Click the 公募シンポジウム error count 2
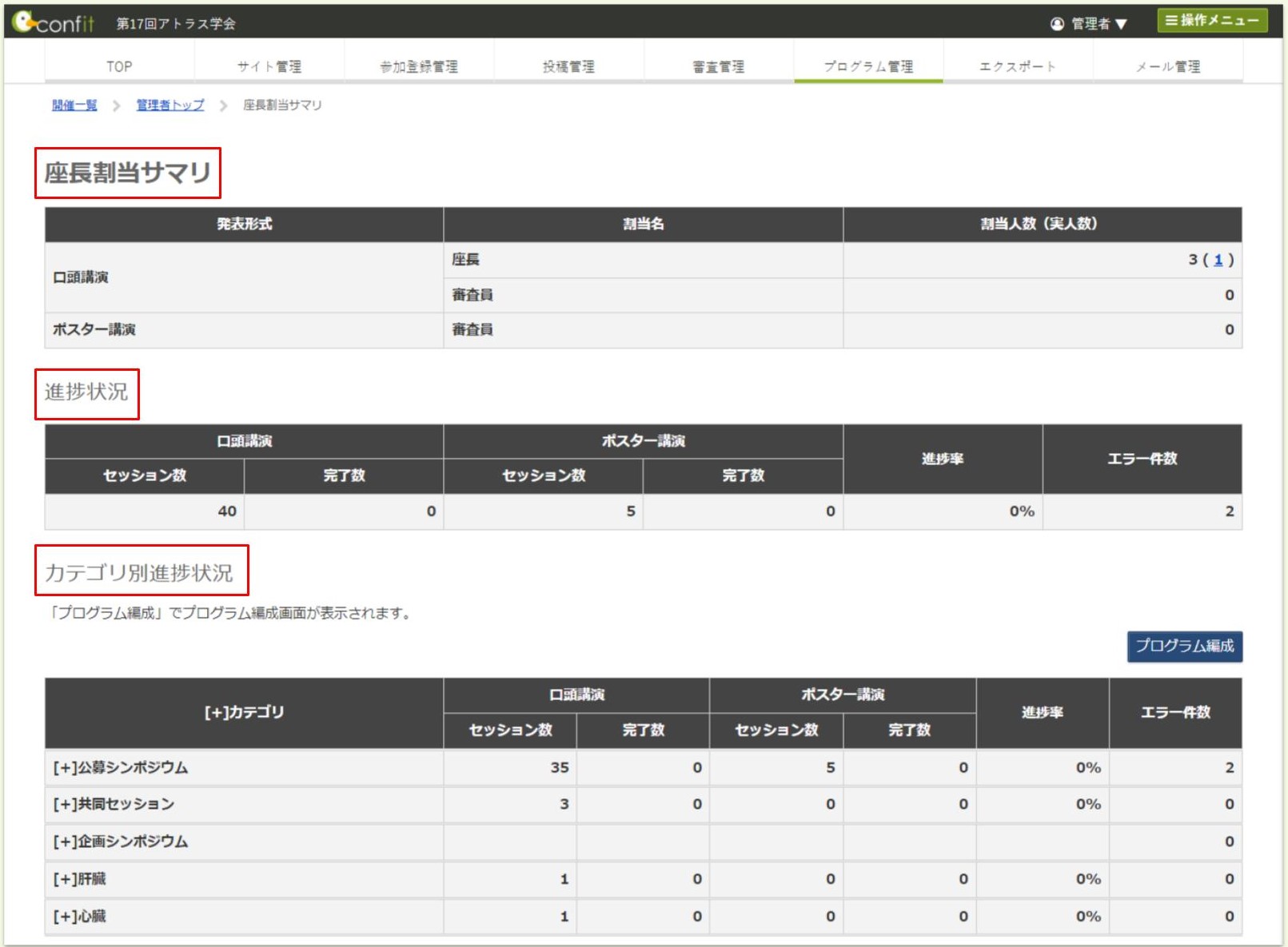Screen dimensions: 1288x947 [1230, 767]
